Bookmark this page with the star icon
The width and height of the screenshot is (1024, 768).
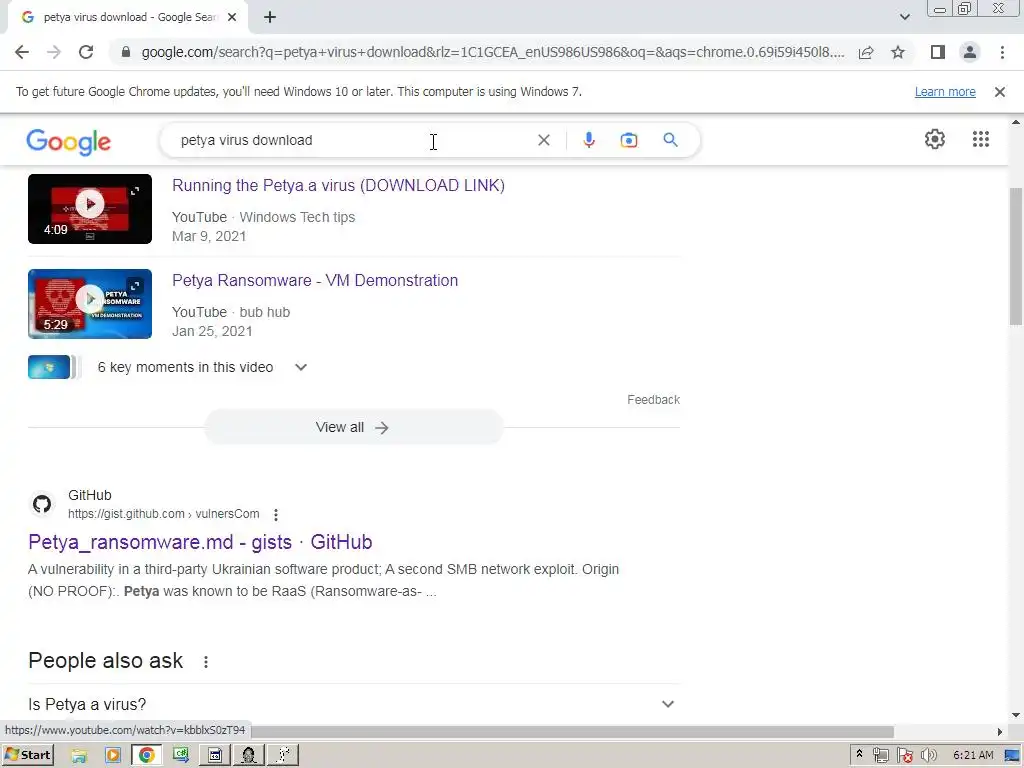pyautogui.click(x=898, y=52)
